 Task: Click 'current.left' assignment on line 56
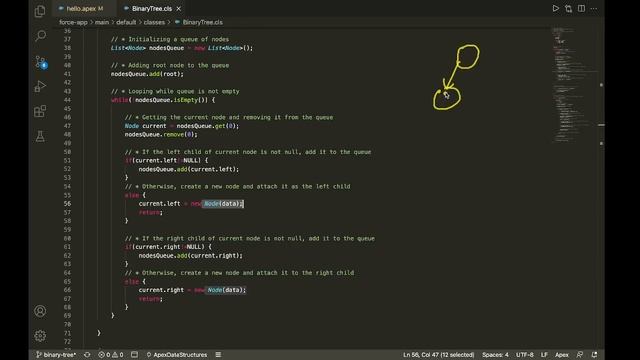(x=191, y=204)
